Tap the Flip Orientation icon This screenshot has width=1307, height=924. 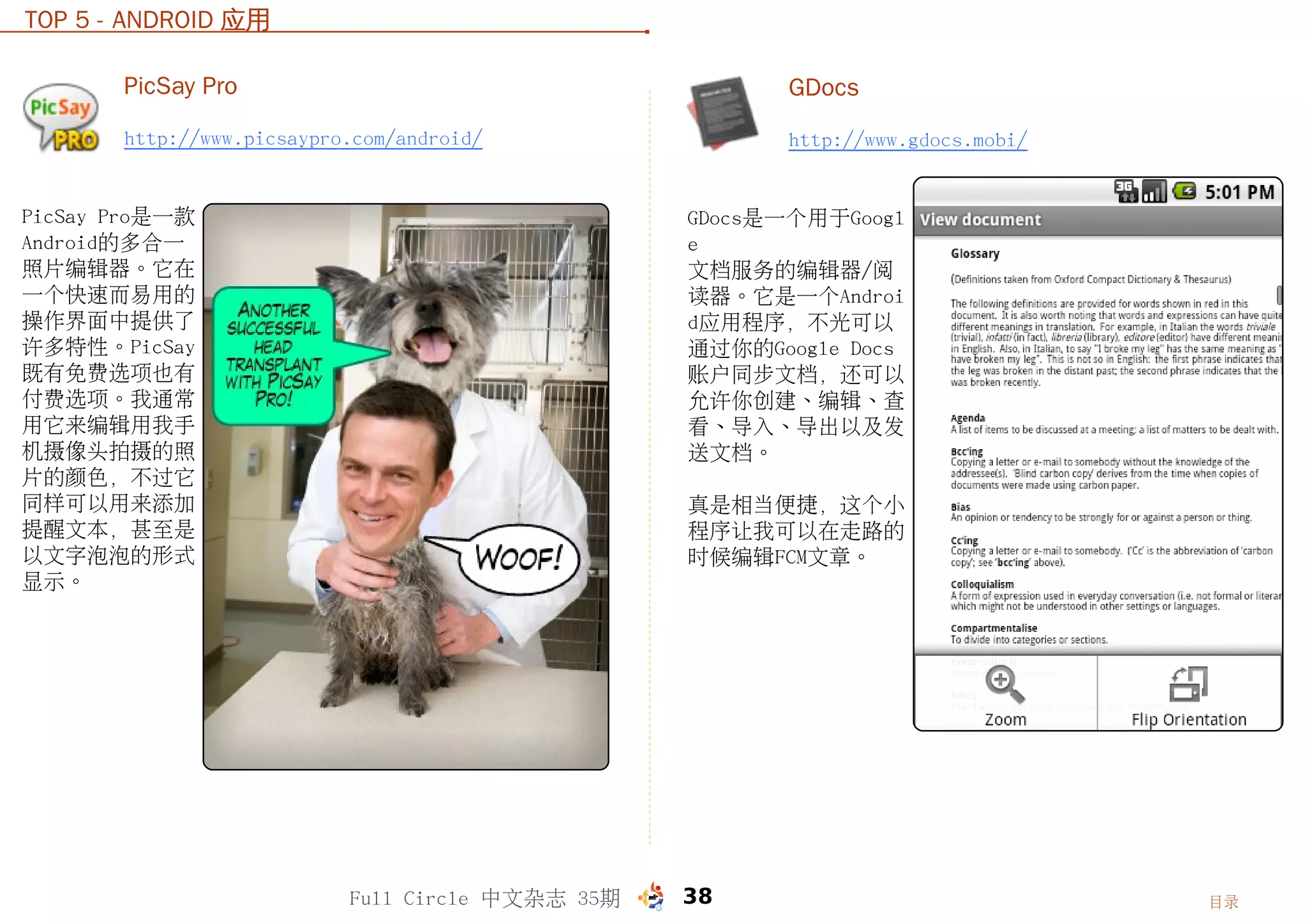tap(1188, 684)
